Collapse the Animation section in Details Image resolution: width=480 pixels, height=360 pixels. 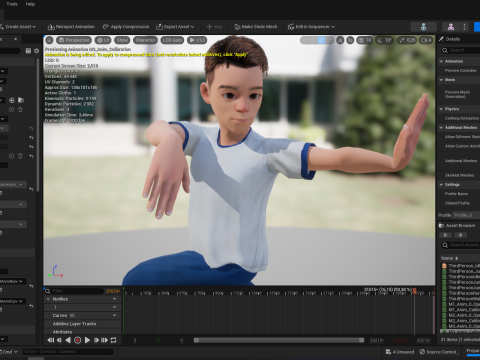pos(441,61)
